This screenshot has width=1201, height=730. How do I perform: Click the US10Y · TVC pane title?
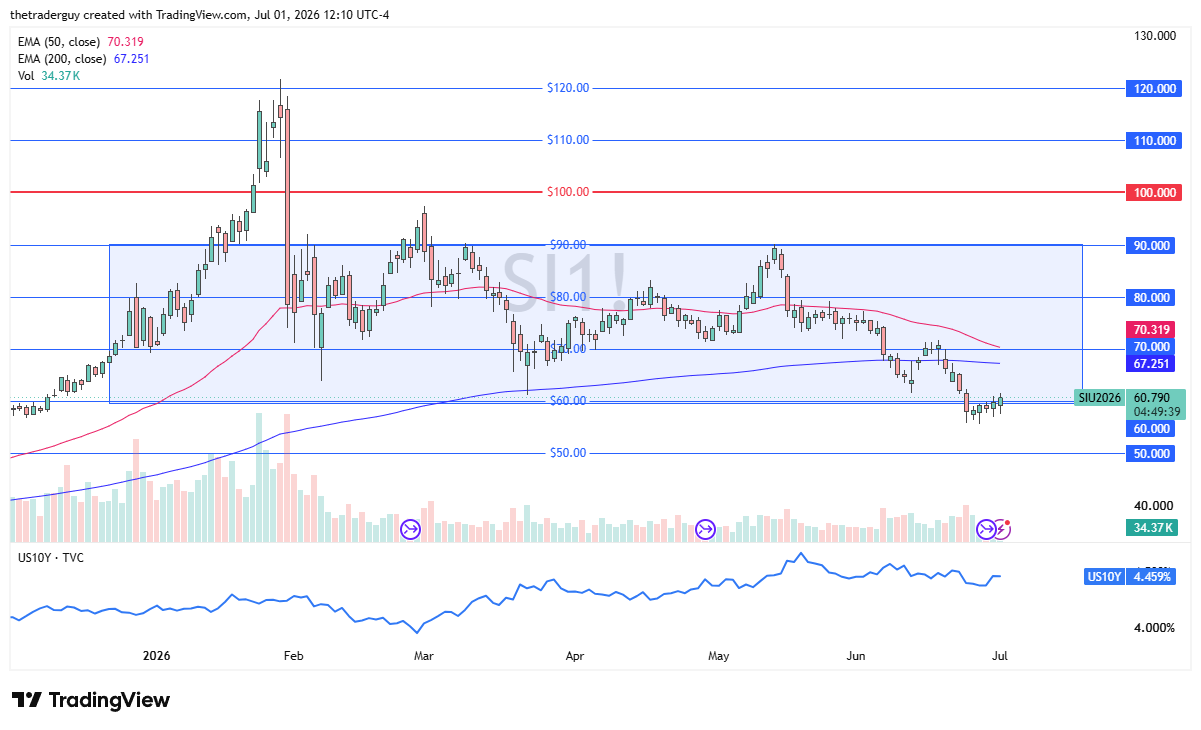pos(50,557)
